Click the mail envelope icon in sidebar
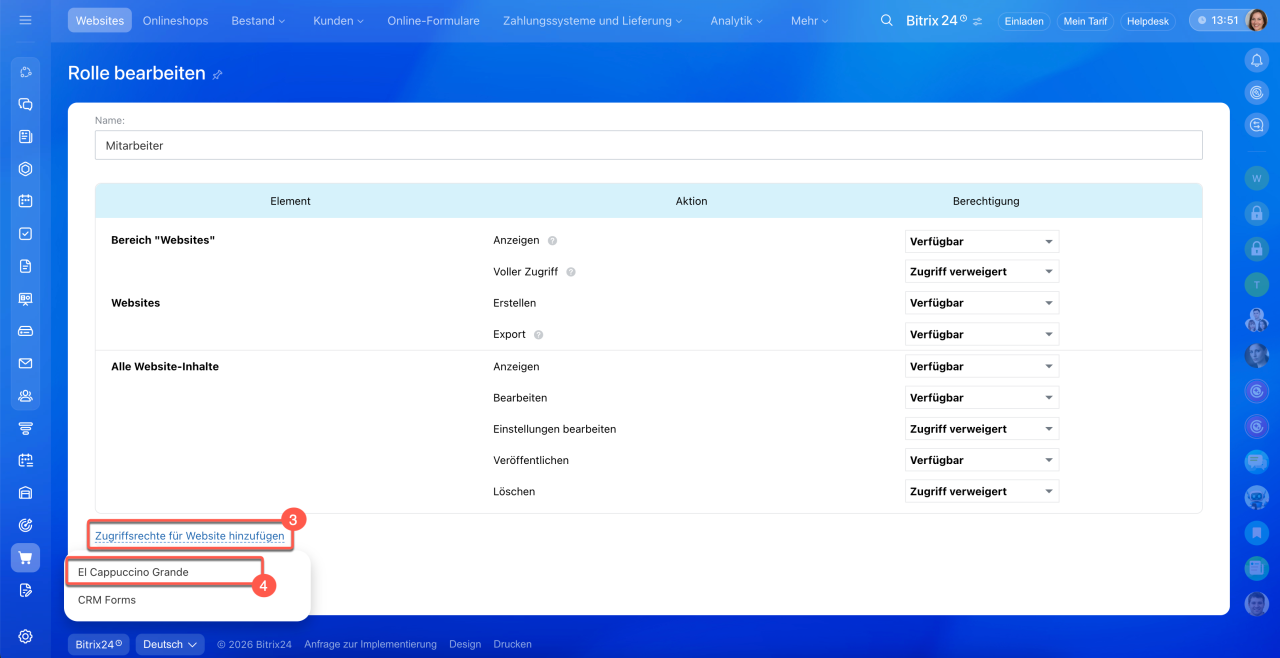Screen dimensions: 1280x658 (26, 363)
